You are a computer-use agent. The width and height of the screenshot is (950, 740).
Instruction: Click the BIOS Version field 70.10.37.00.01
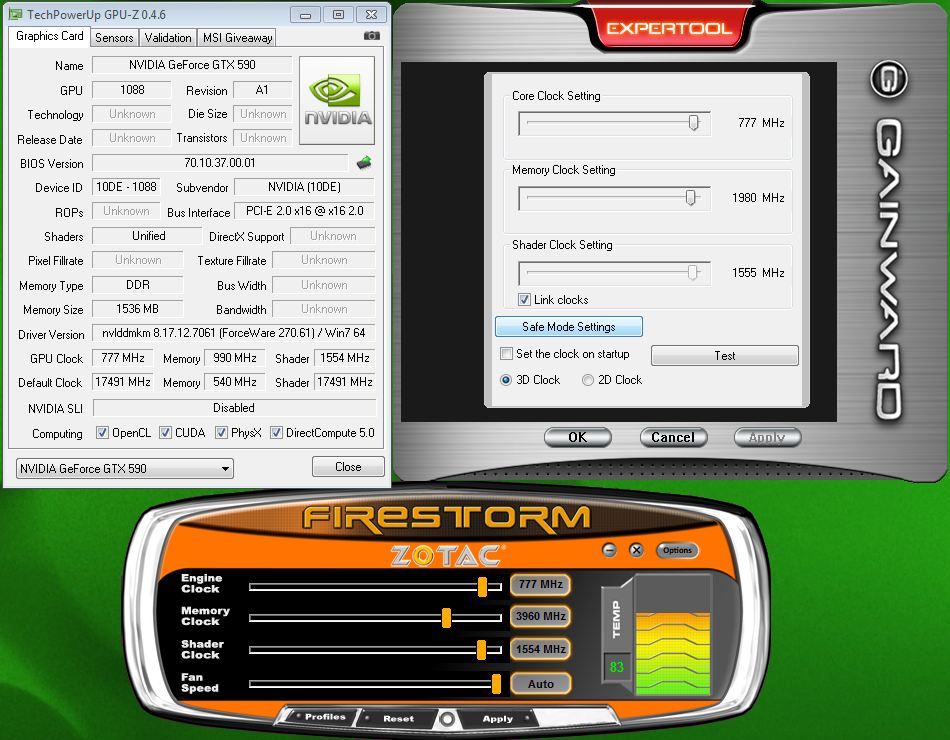pos(221,162)
